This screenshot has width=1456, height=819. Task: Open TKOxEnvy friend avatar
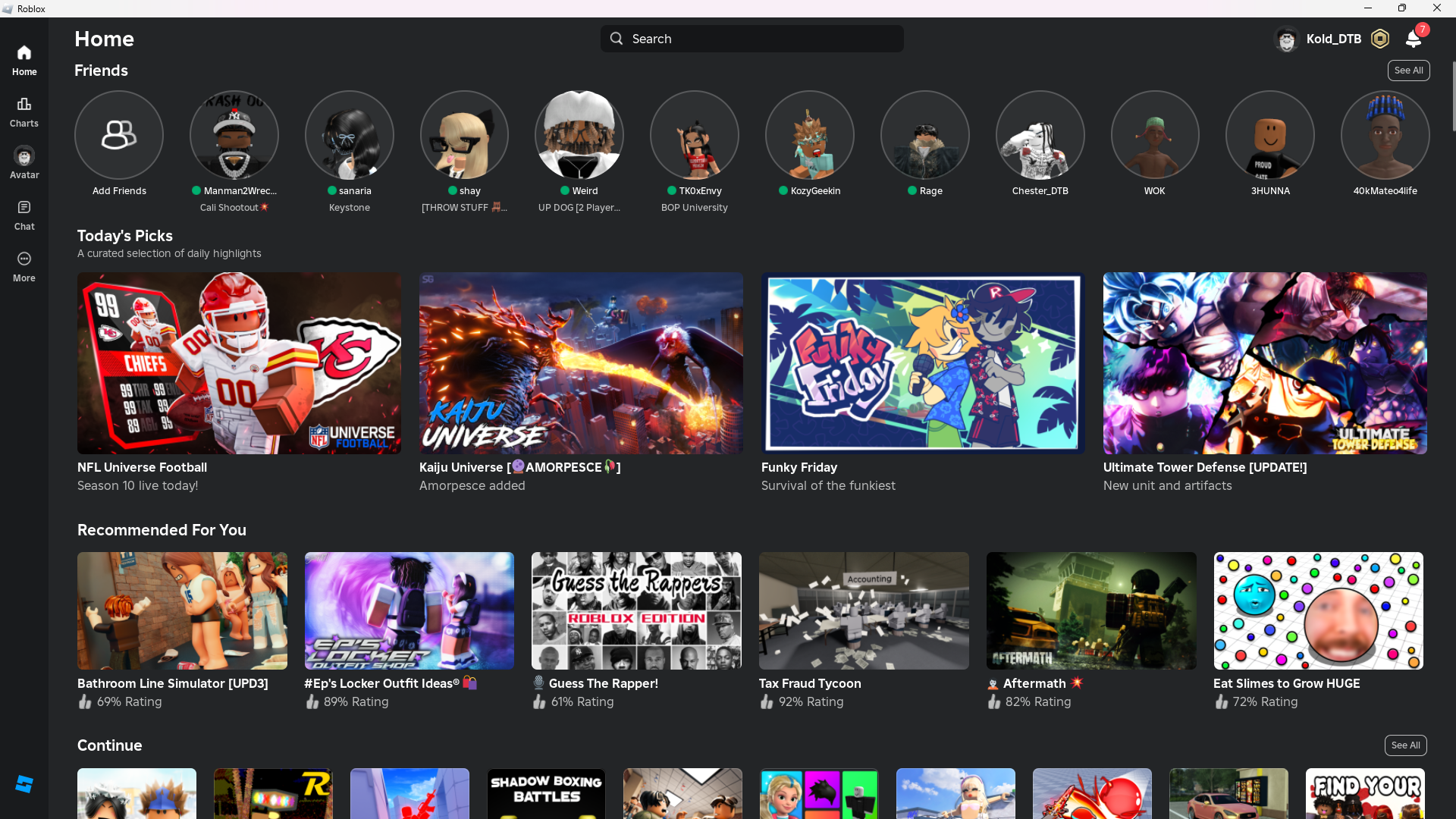pyautogui.click(x=695, y=135)
